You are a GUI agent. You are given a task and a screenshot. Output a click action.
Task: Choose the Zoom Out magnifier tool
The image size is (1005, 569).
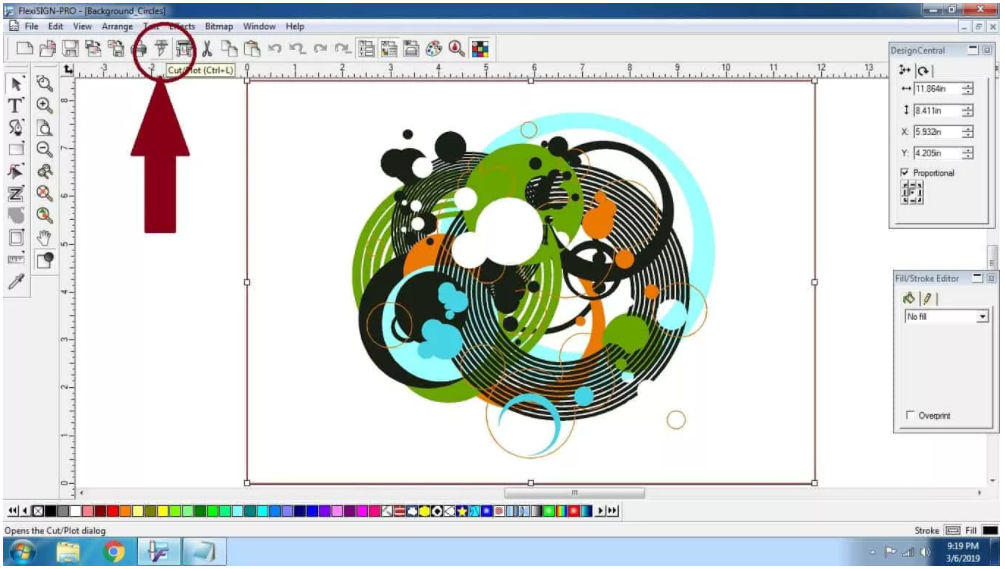[x=44, y=149]
